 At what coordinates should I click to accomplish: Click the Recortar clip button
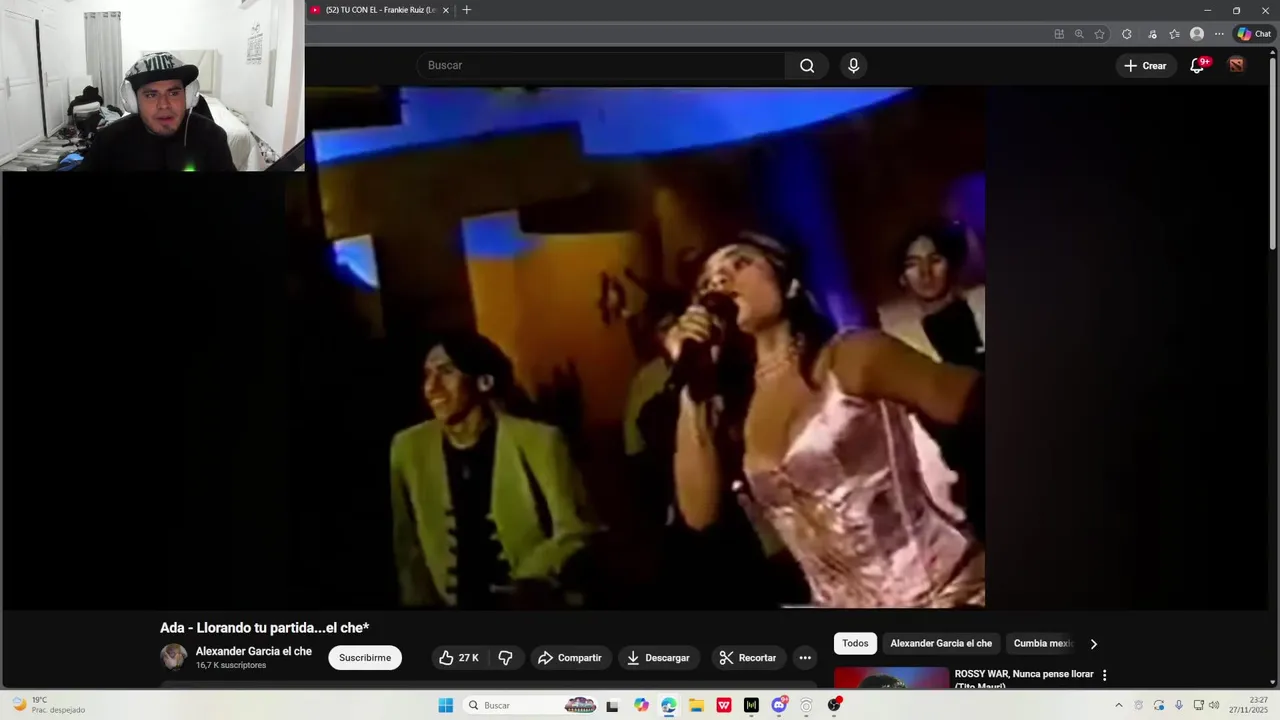coord(748,658)
